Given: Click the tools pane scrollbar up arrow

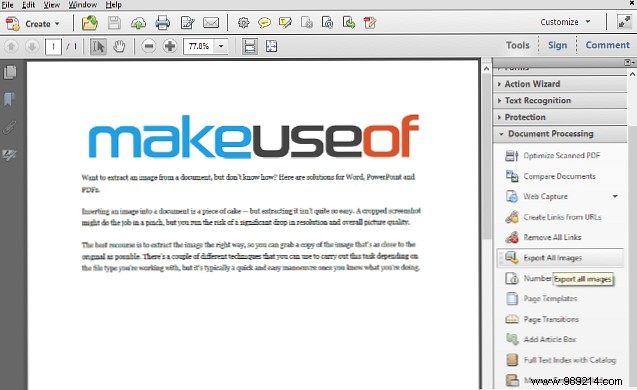Looking at the screenshot, I should (x=632, y=74).
